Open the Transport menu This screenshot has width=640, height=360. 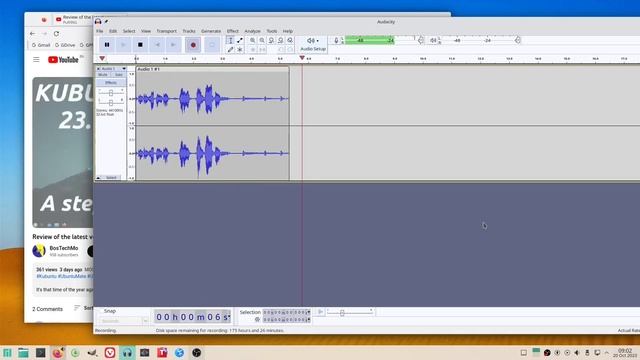[167, 31]
